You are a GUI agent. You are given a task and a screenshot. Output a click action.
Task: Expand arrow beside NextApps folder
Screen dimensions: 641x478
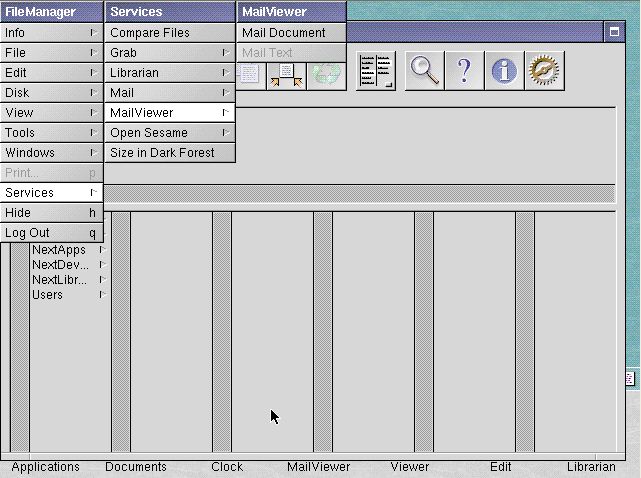tap(103, 249)
